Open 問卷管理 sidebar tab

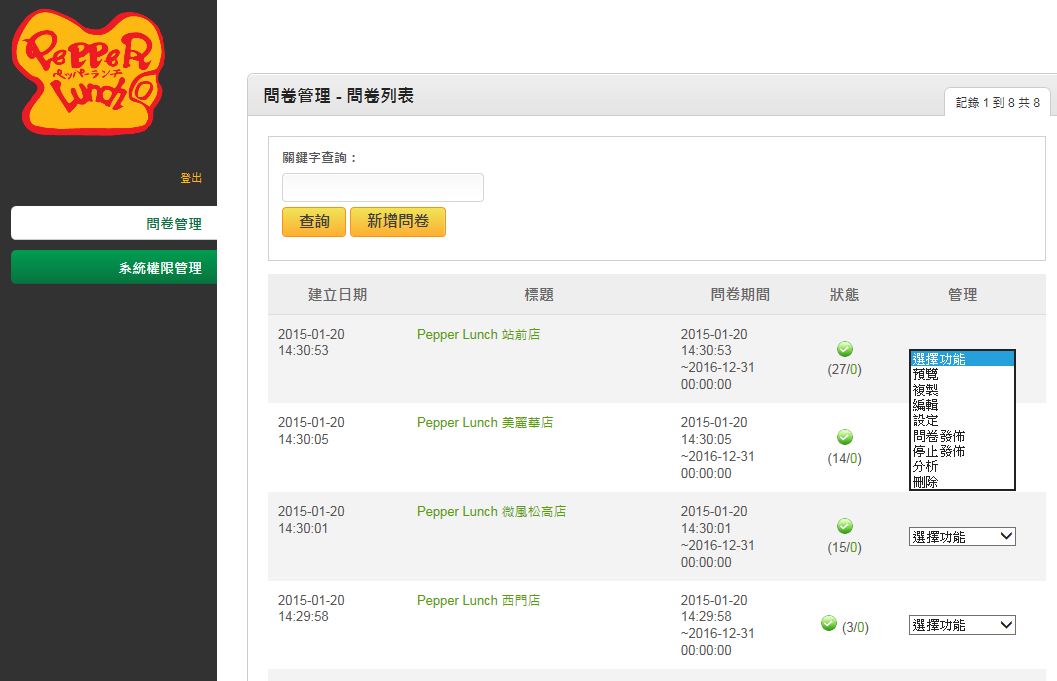[114, 223]
